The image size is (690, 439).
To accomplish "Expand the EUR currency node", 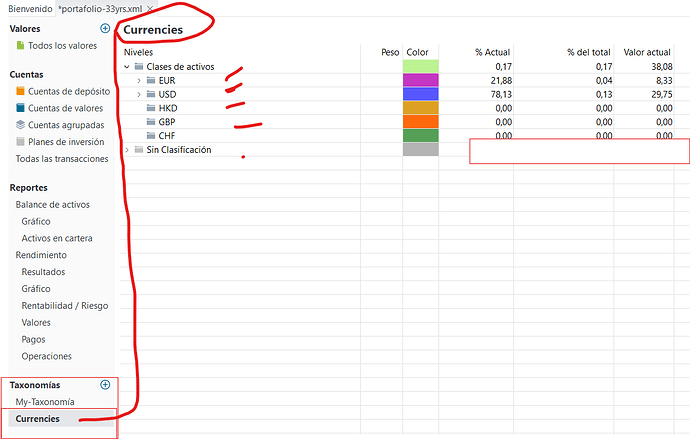I will click(x=139, y=81).
